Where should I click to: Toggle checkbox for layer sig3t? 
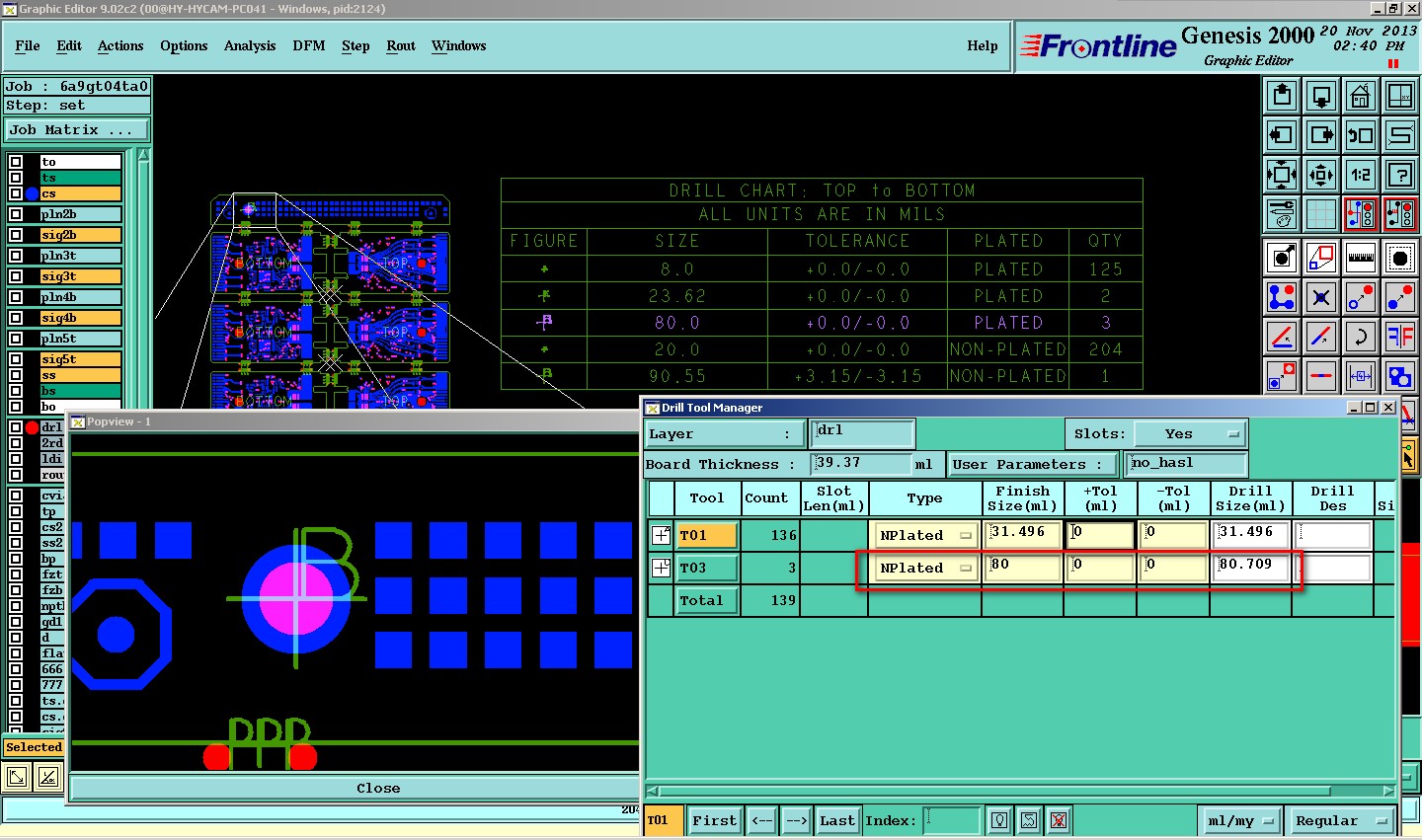pyautogui.click(x=16, y=276)
